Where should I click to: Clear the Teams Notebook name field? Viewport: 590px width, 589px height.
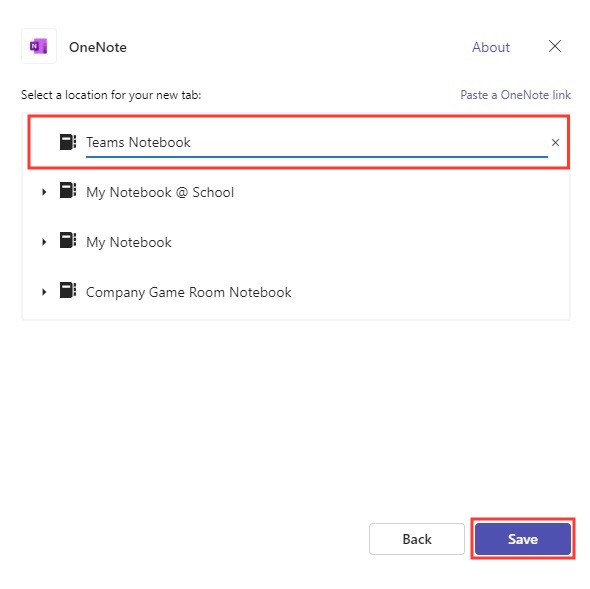tap(555, 143)
